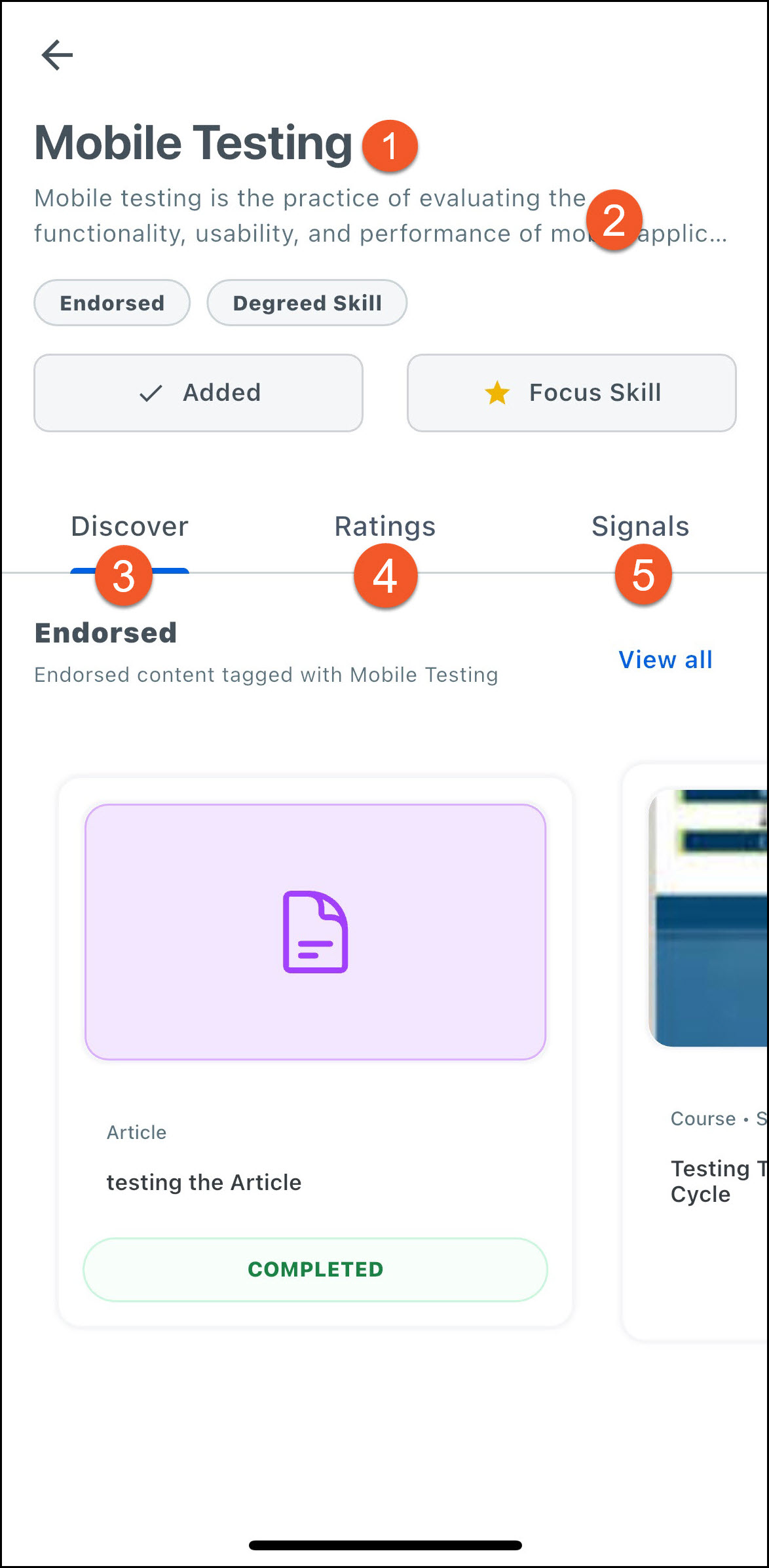Toggle the Added skill button
Viewport: 769px width, 1568px height.
[198, 393]
